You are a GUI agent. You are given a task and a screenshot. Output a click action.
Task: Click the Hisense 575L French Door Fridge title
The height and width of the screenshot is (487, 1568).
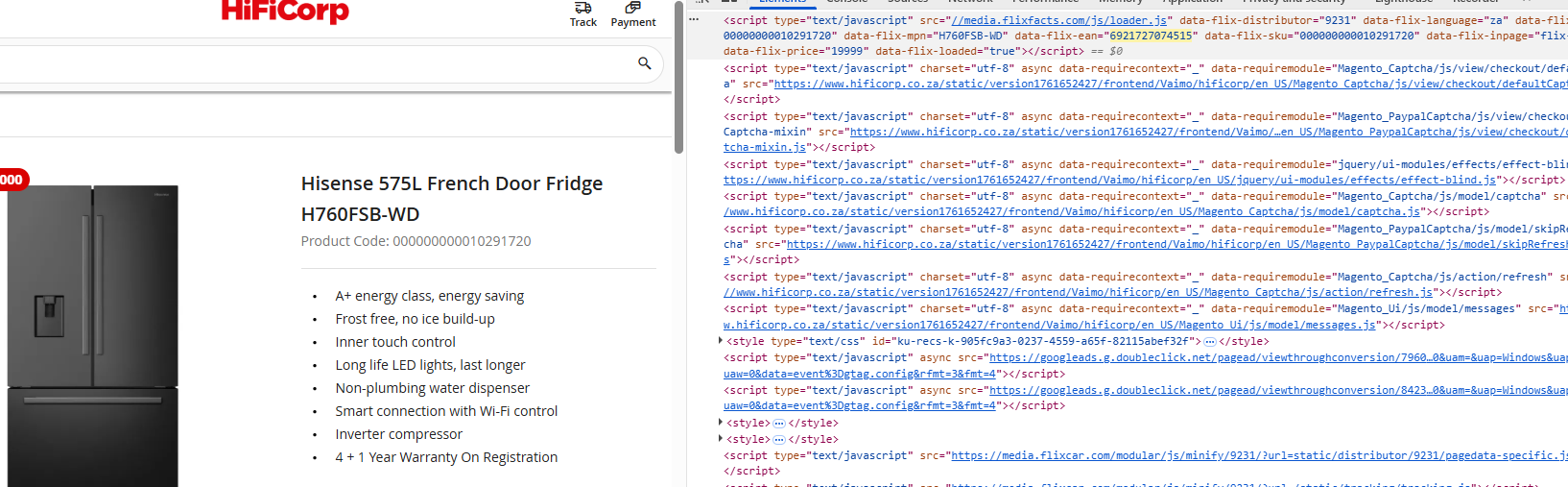click(452, 183)
